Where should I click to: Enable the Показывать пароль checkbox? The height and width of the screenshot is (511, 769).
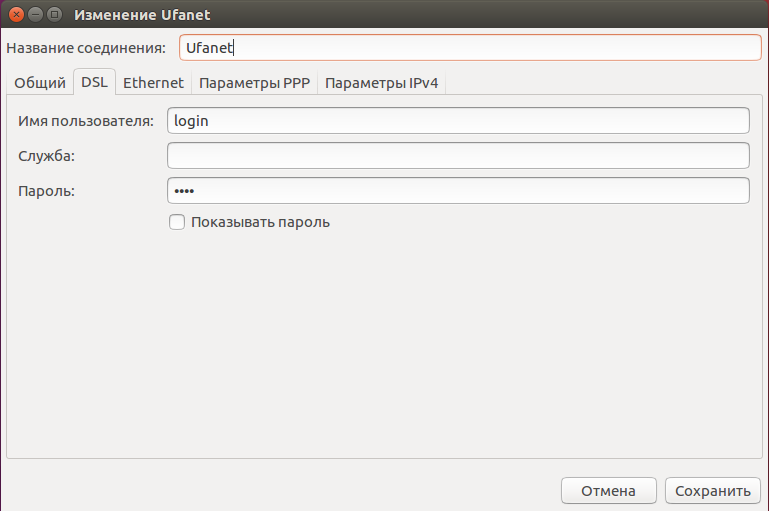tap(177, 222)
